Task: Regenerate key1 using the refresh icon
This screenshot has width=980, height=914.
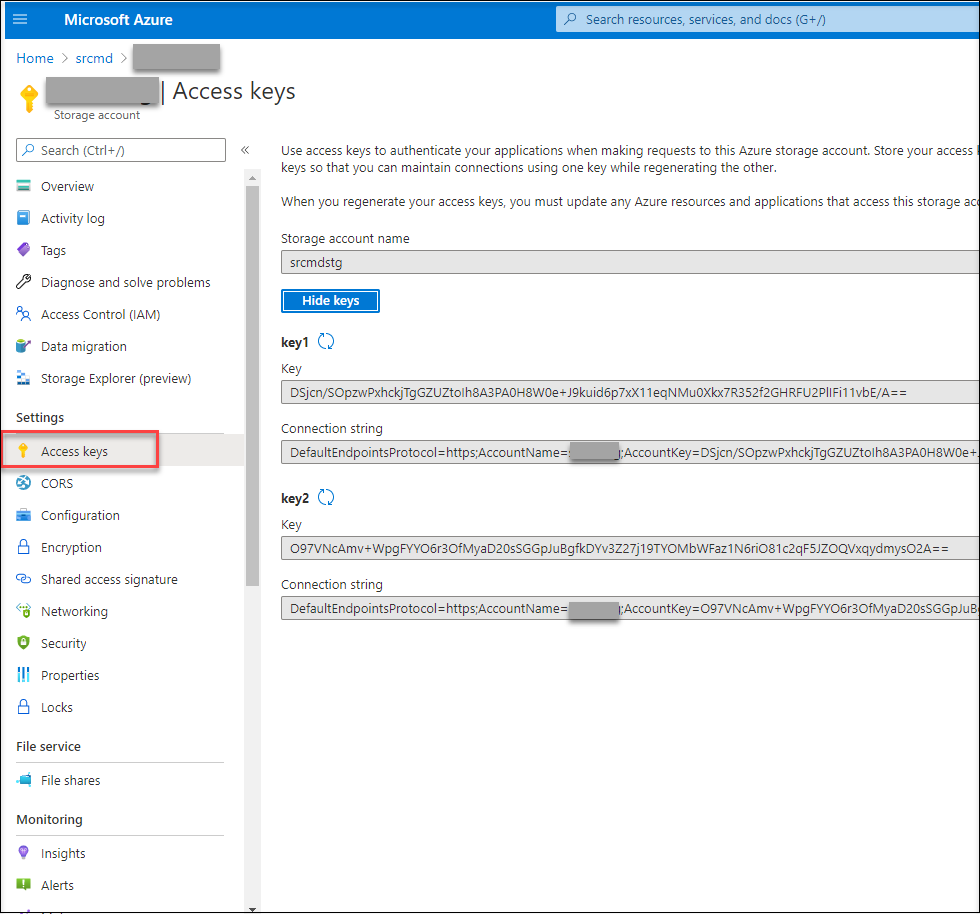Action: click(x=326, y=341)
